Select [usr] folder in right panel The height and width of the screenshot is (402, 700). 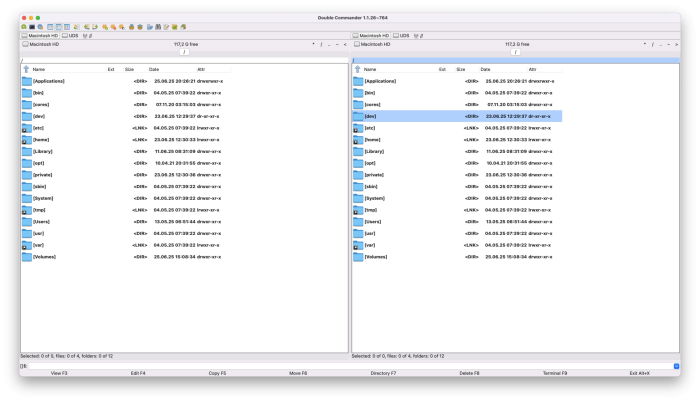point(457,234)
